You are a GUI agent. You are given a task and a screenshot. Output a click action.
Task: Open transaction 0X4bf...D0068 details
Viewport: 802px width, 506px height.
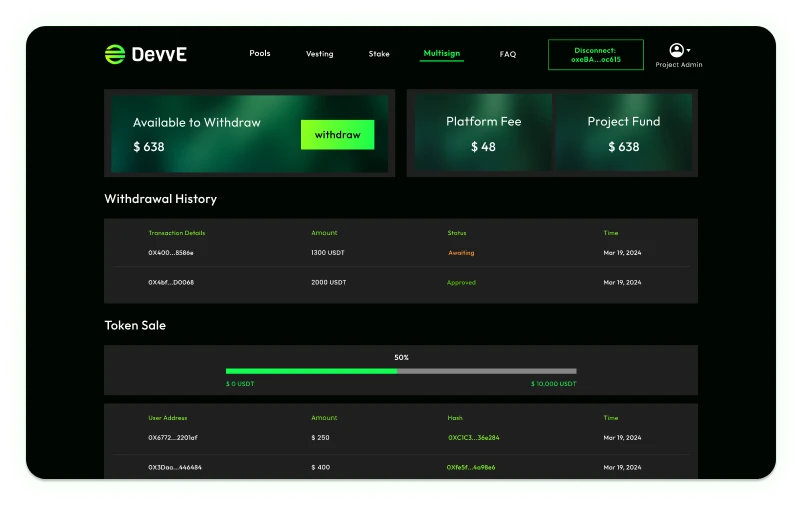tap(171, 283)
